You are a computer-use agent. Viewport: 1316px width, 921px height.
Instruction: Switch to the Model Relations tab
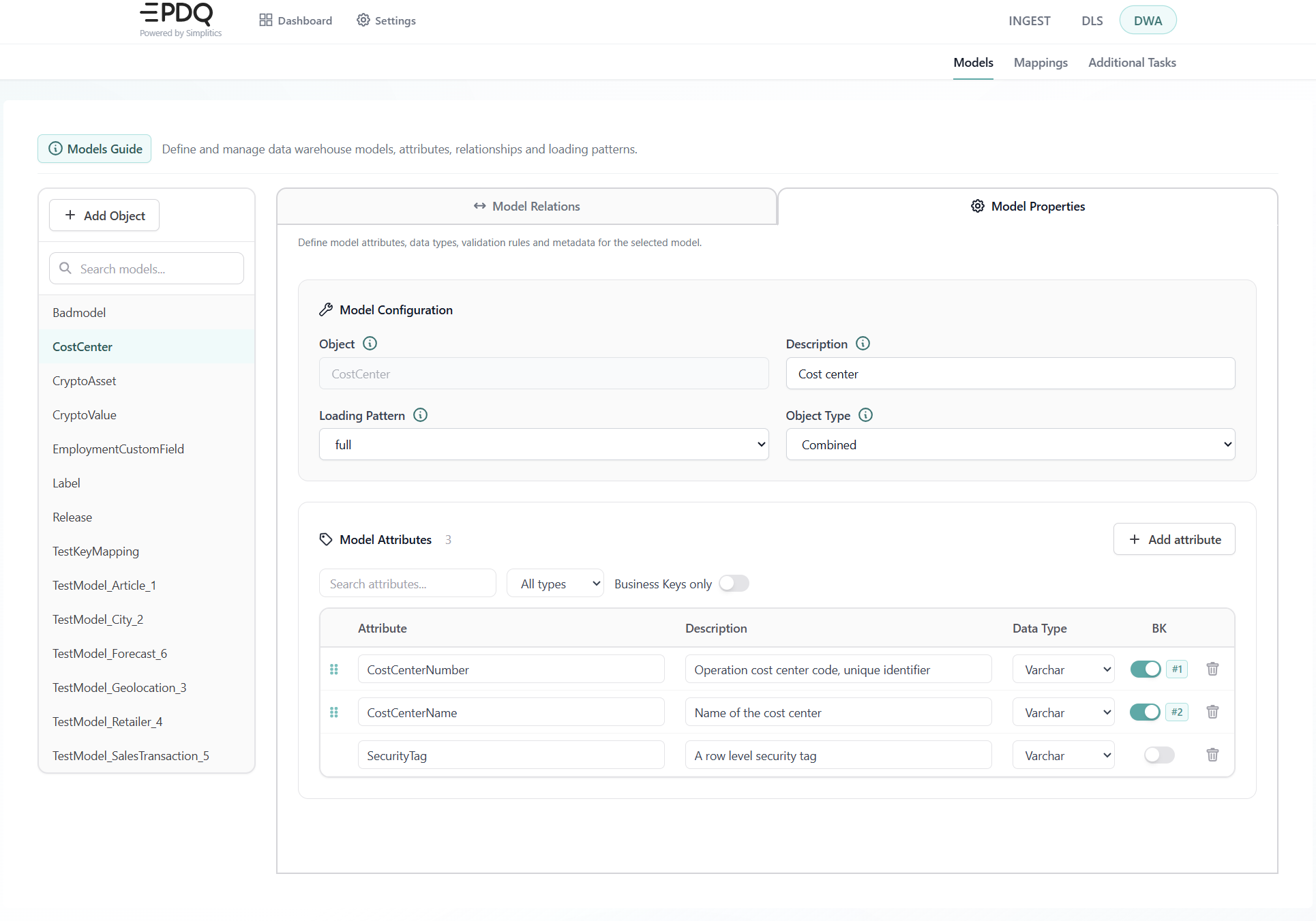[526, 206]
